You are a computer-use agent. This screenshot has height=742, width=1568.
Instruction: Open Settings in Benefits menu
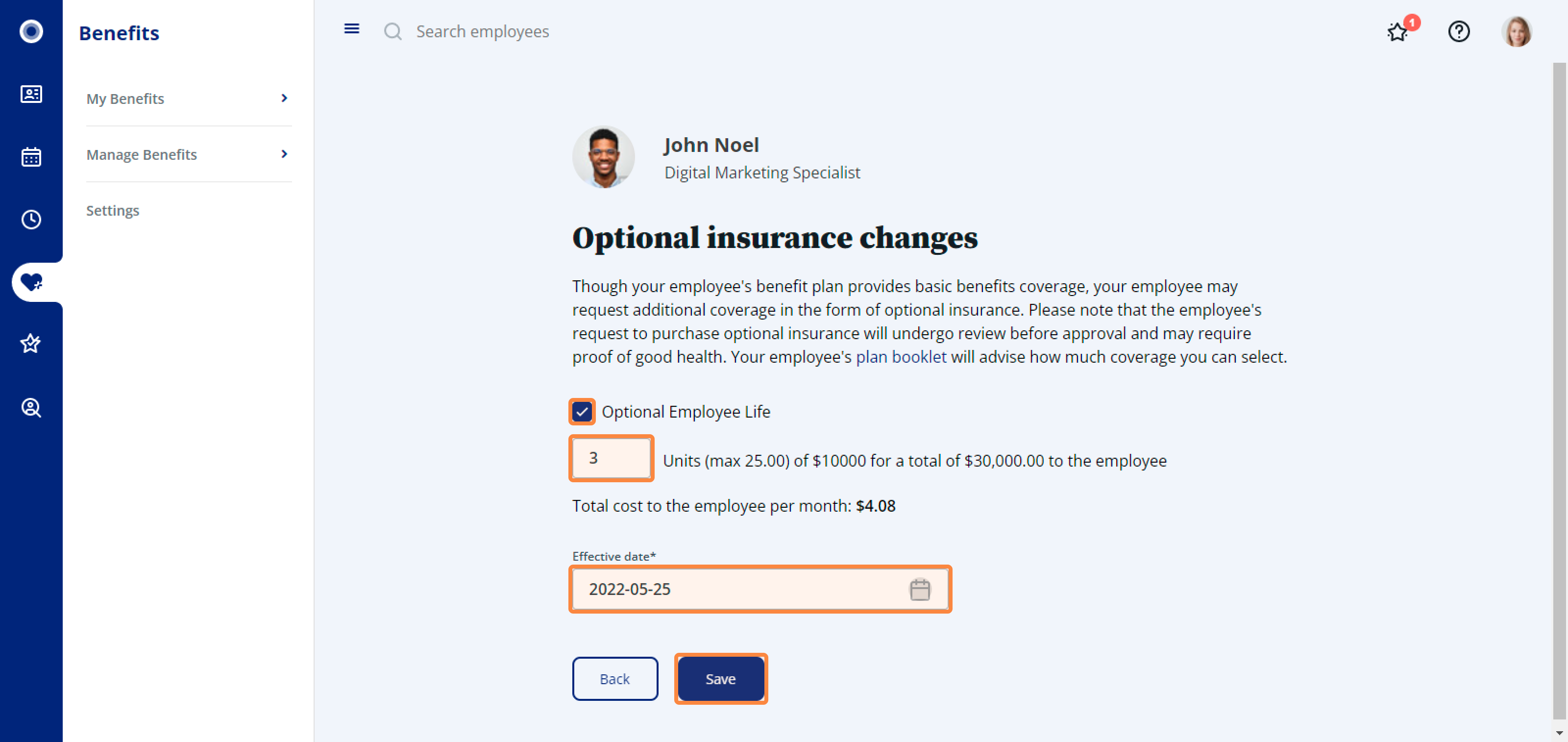113,211
